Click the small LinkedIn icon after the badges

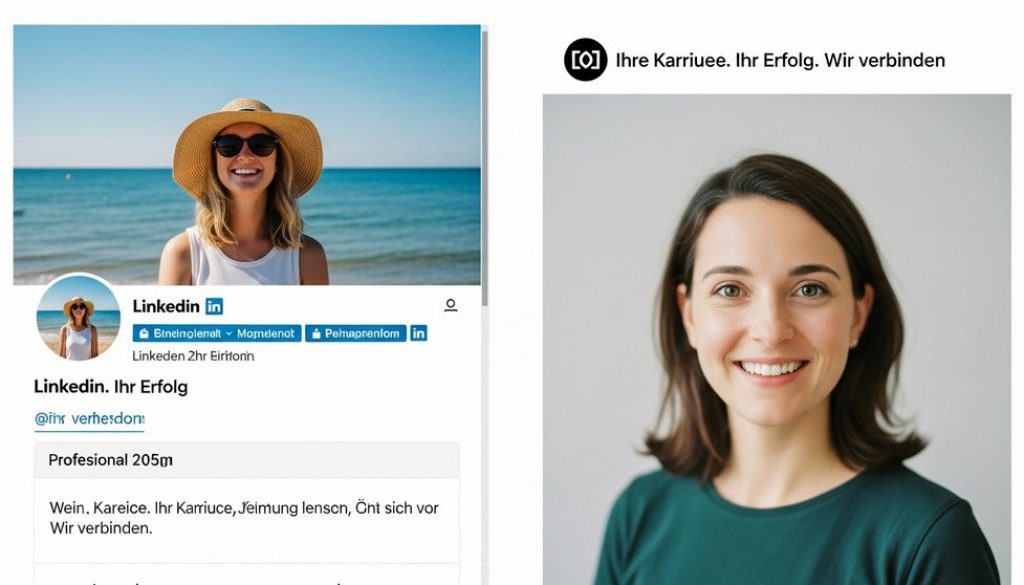419,333
